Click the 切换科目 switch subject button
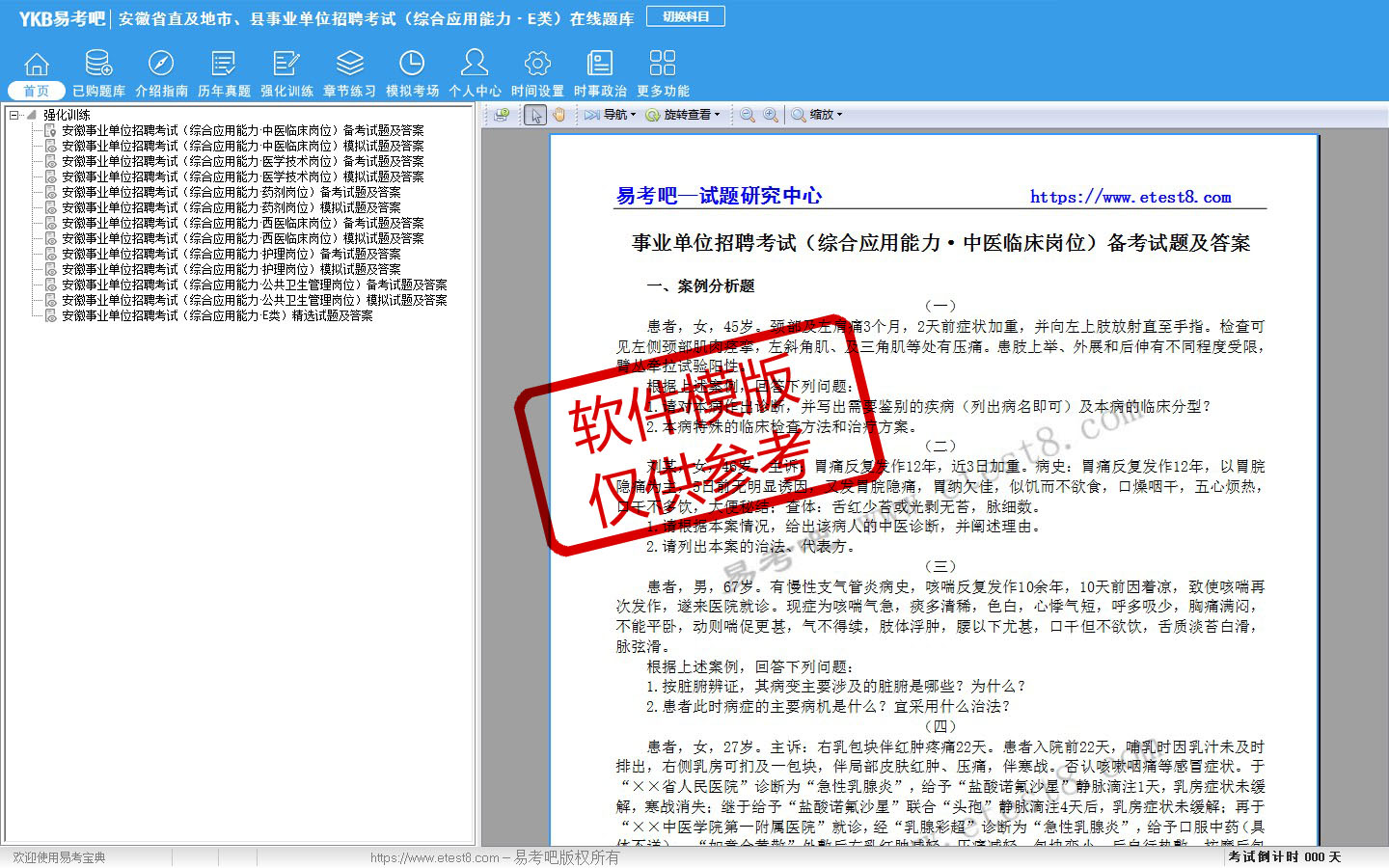 pos(686,16)
